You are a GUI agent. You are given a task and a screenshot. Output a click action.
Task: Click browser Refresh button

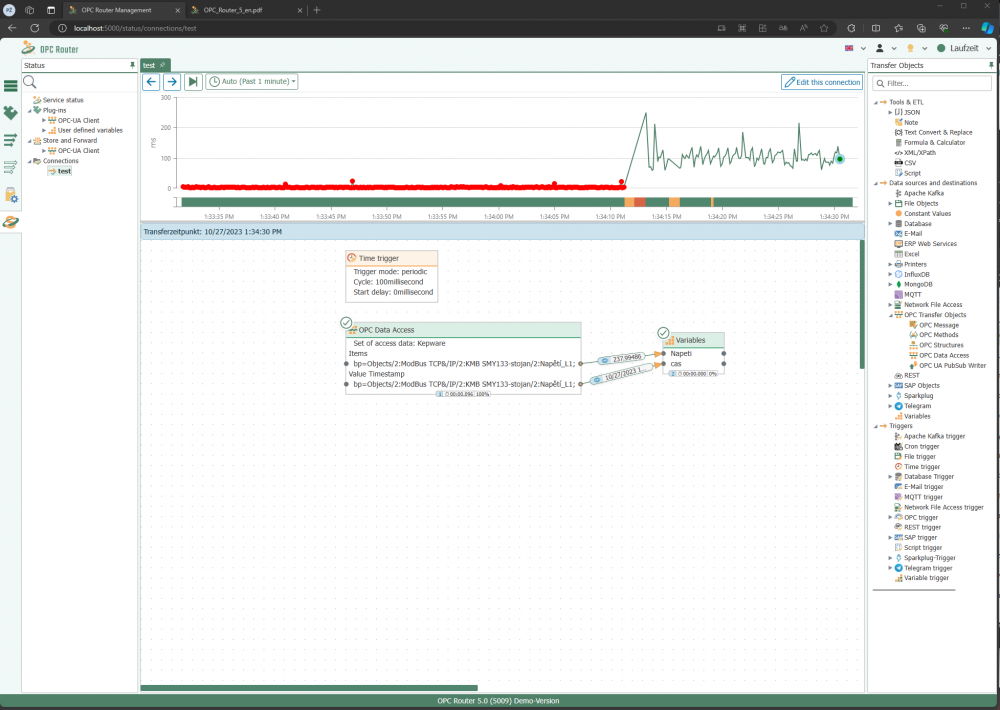coord(34,28)
